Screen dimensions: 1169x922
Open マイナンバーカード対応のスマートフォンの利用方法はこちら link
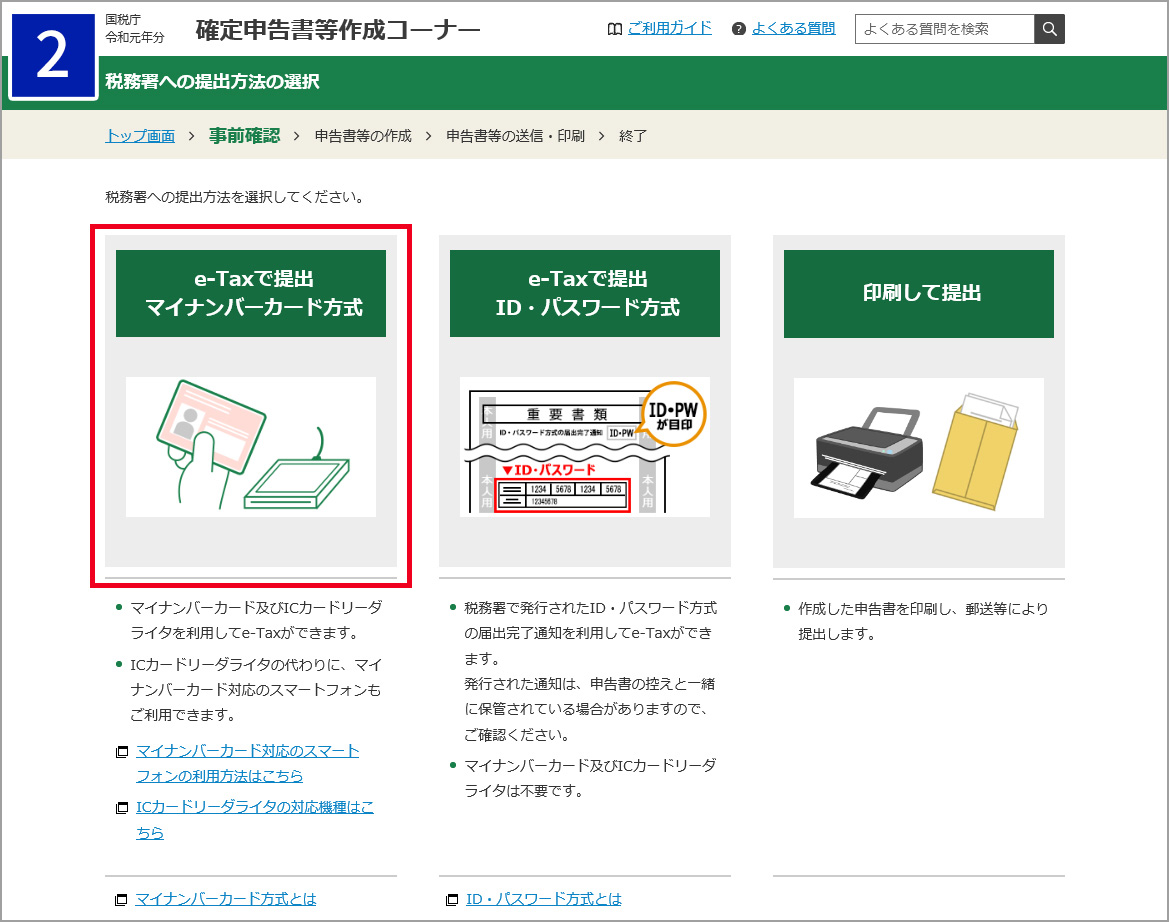248,763
